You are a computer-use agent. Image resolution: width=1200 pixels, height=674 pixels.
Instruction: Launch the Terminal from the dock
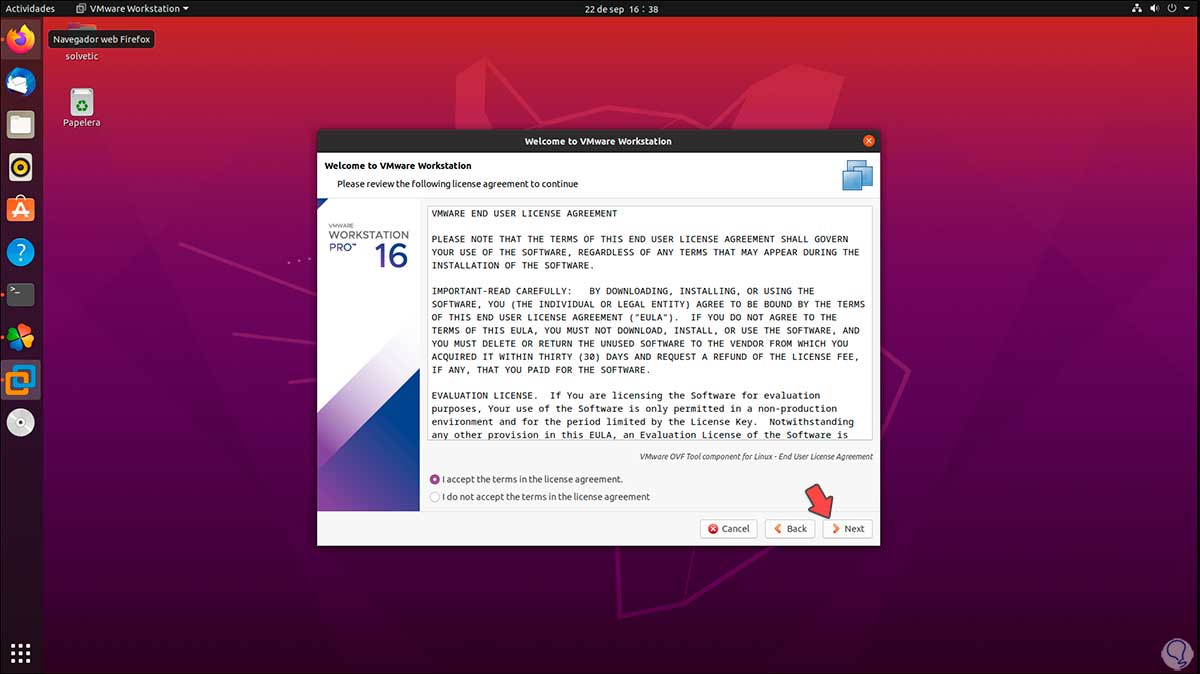[x=21, y=294]
